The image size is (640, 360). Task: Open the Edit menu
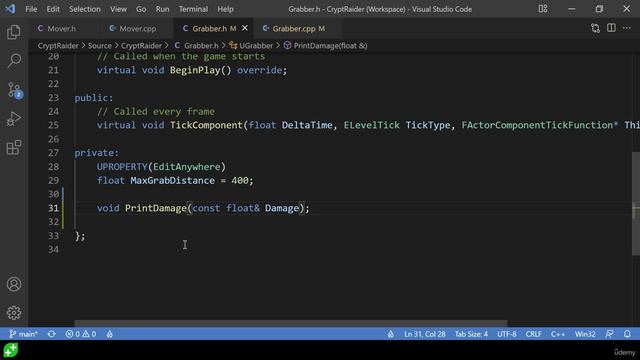(53, 9)
